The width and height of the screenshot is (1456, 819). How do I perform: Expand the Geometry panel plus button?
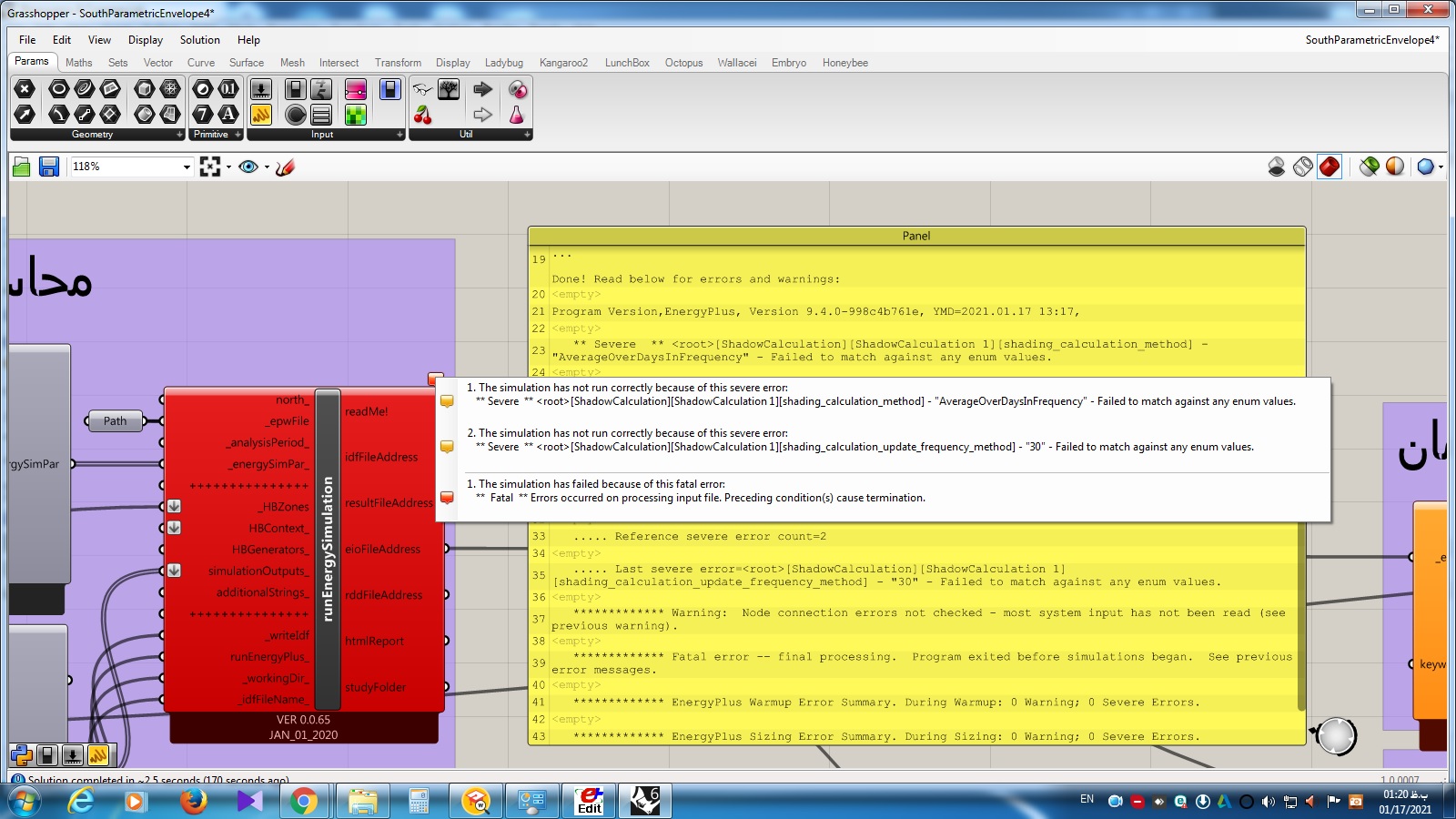click(179, 135)
